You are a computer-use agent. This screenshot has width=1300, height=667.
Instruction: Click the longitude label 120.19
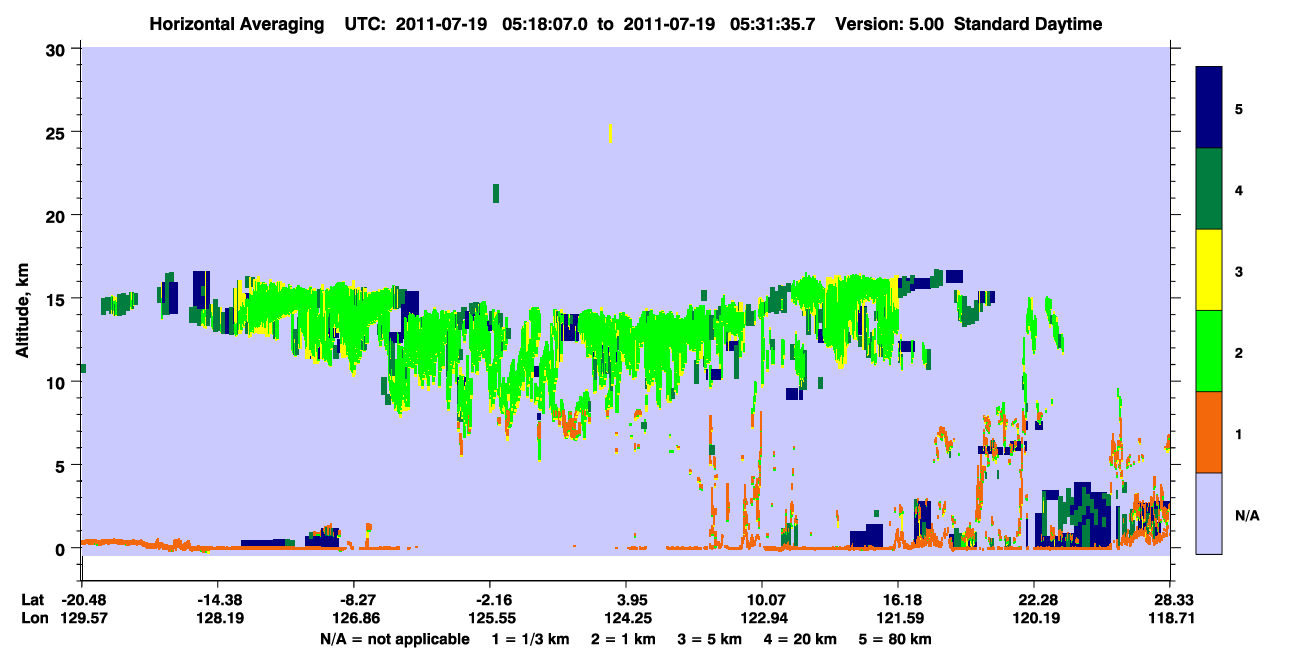[x=1034, y=618]
